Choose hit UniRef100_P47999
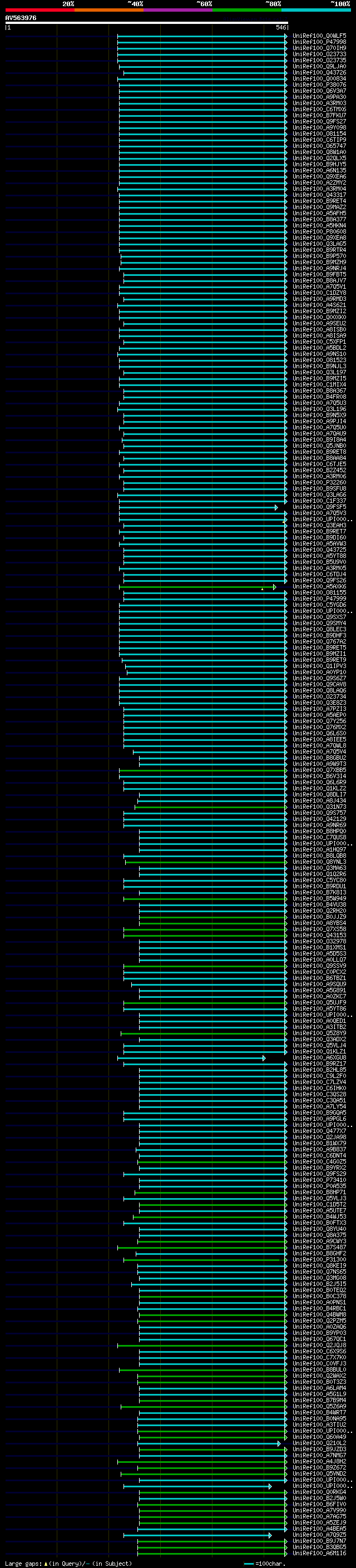This screenshot has height=1568, width=356. click(x=319, y=599)
